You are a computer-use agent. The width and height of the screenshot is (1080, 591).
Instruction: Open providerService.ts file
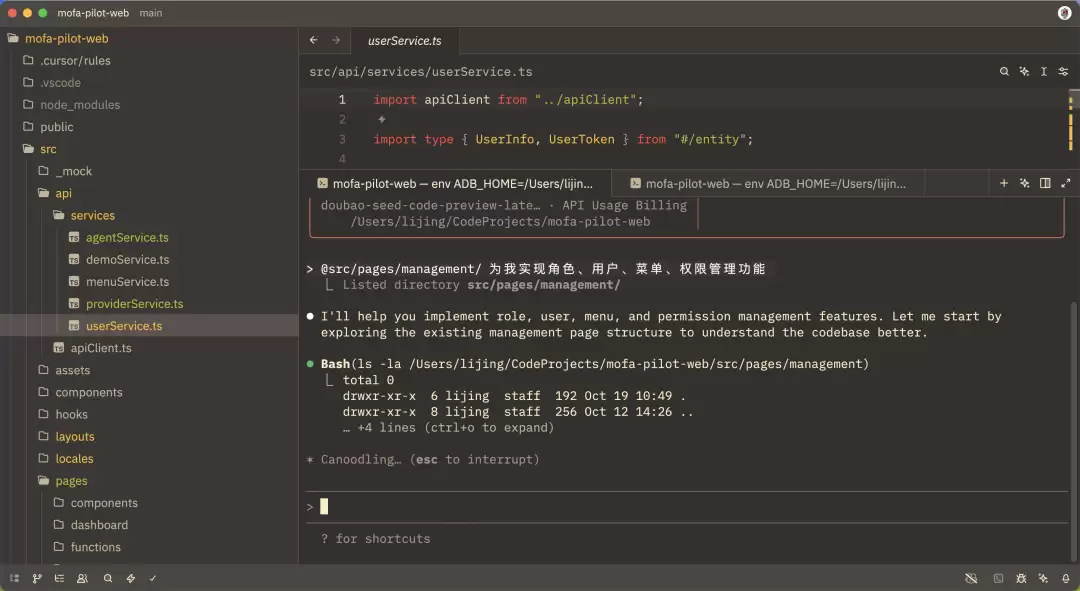pos(134,304)
